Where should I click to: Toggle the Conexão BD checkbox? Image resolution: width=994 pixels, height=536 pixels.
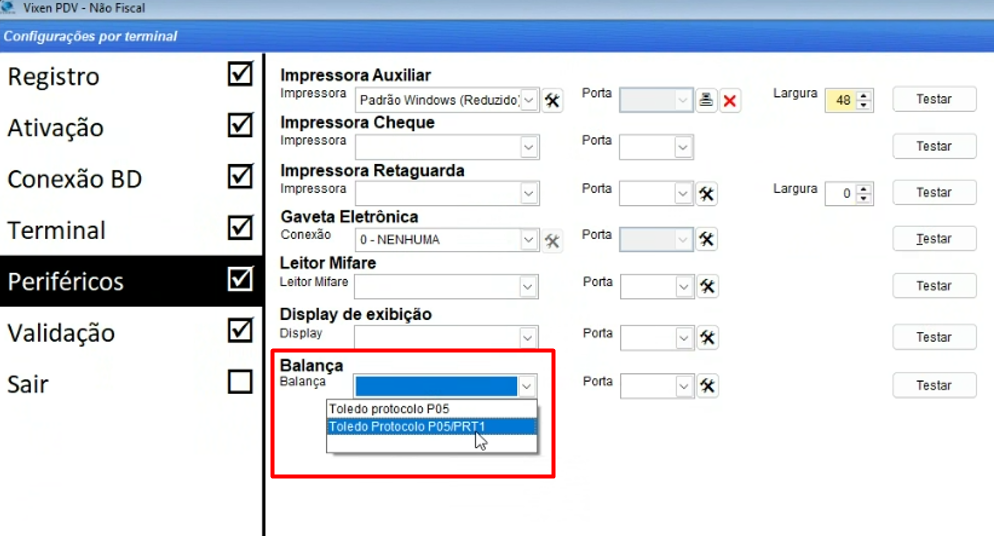click(240, 177)
